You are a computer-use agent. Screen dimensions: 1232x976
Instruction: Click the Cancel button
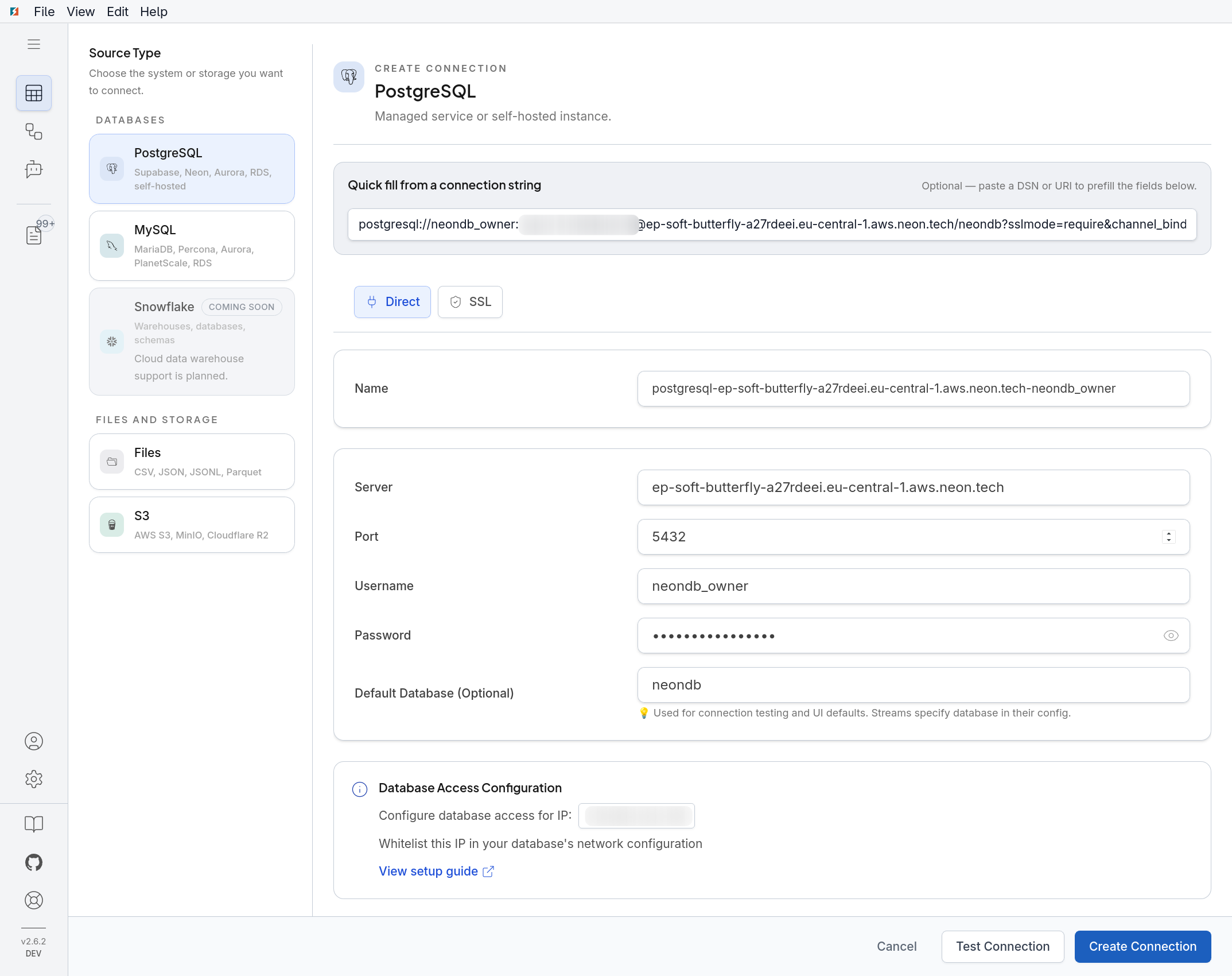(896, 946)
